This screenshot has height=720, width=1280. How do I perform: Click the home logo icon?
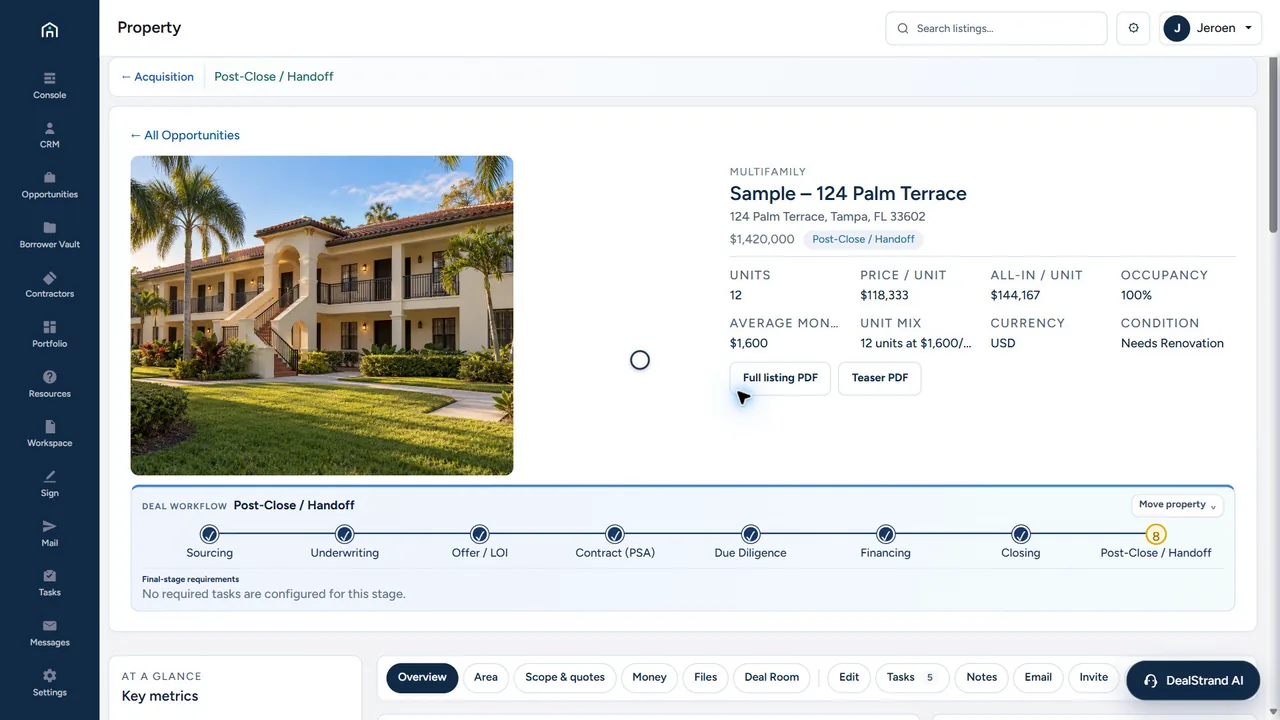(x=49, y=29)
